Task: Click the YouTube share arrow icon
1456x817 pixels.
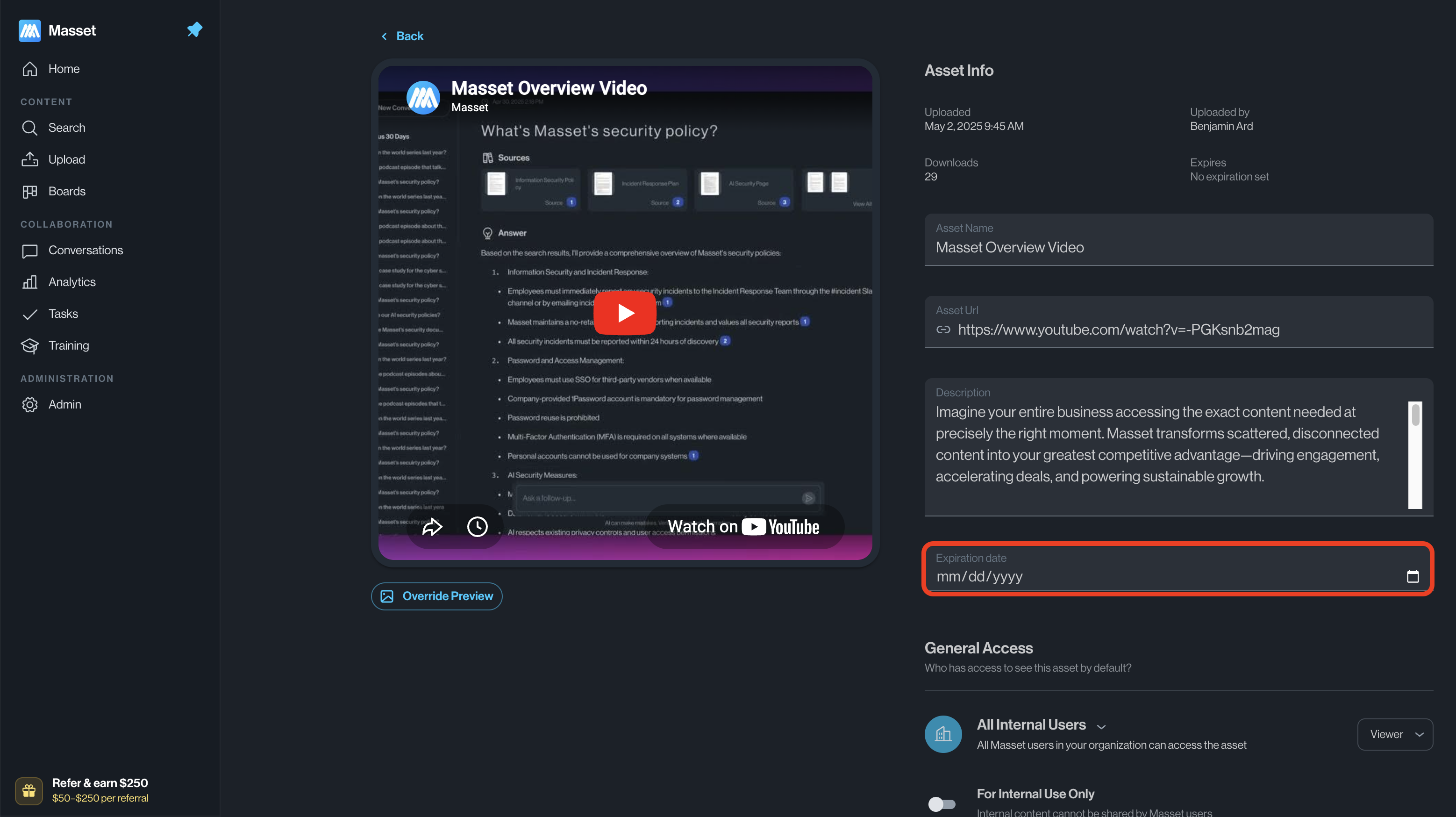Action: pyautogui.click(x=432, y=526)
